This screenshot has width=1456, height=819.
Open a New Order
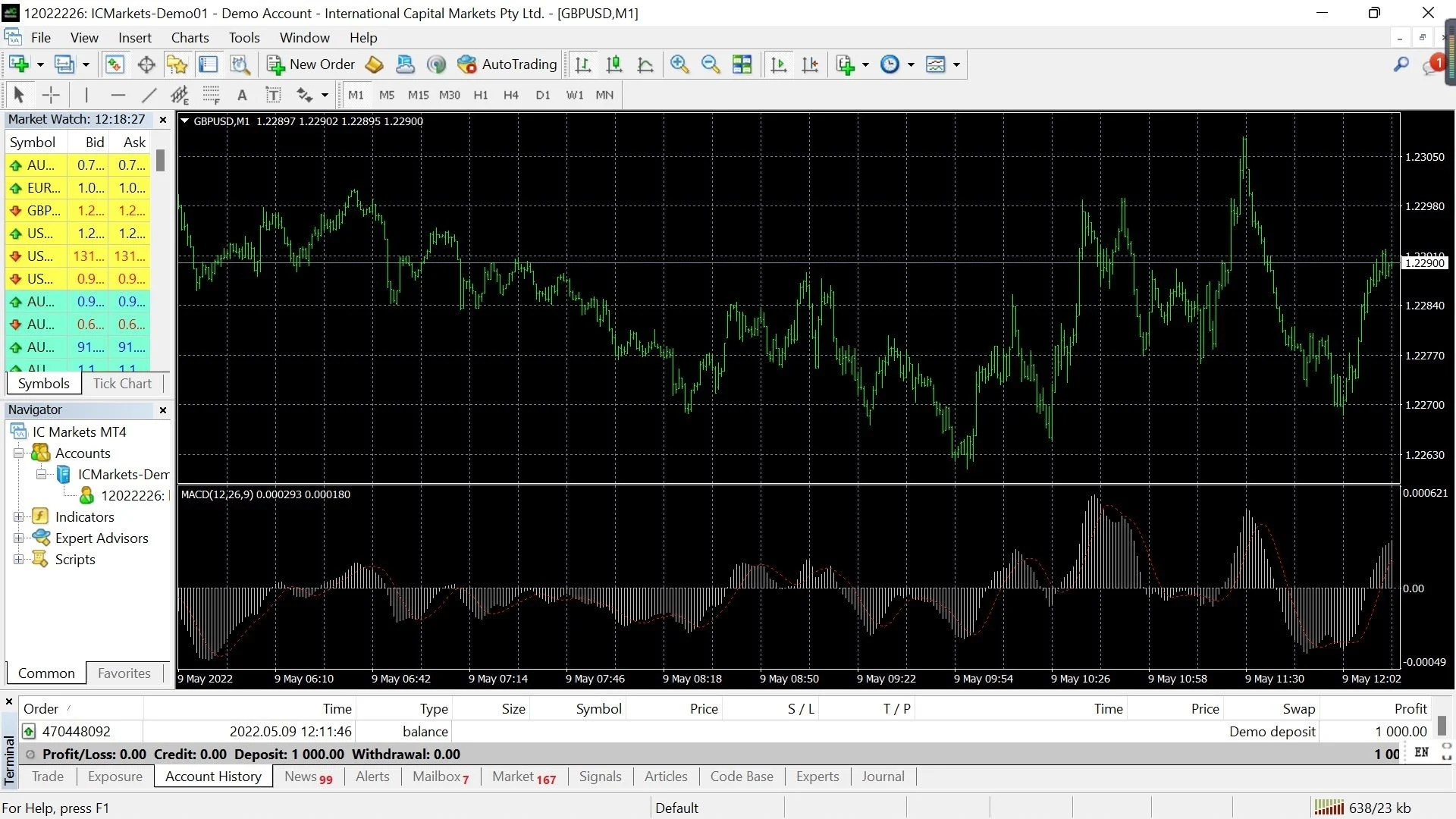(311, 64)
